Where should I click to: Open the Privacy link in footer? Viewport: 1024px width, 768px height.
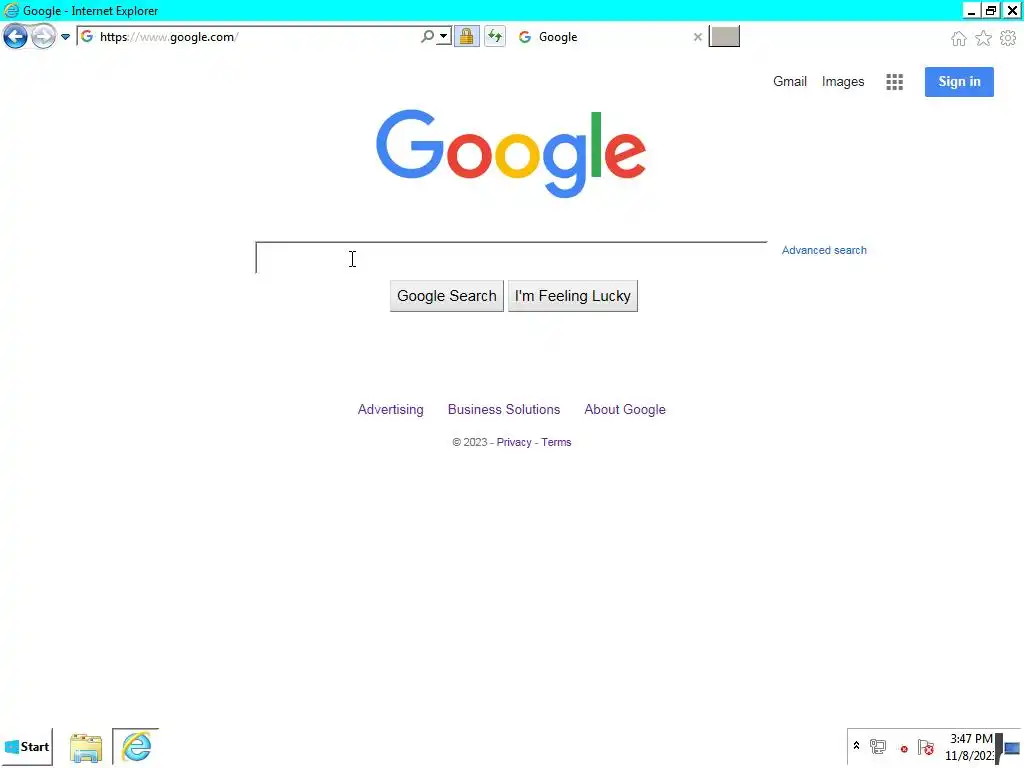click(x=514, y=442)
